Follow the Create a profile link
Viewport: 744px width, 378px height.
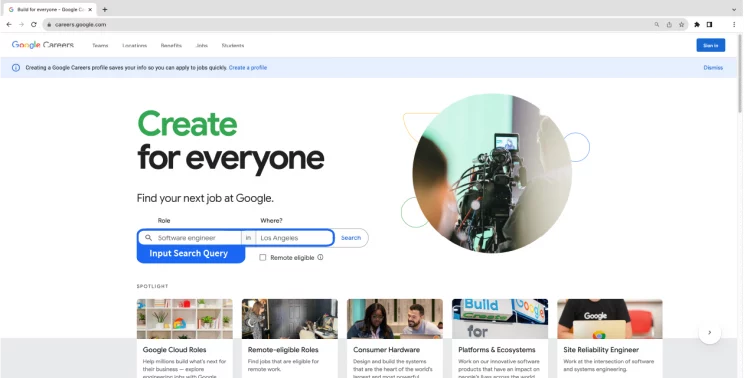point(248,68)
